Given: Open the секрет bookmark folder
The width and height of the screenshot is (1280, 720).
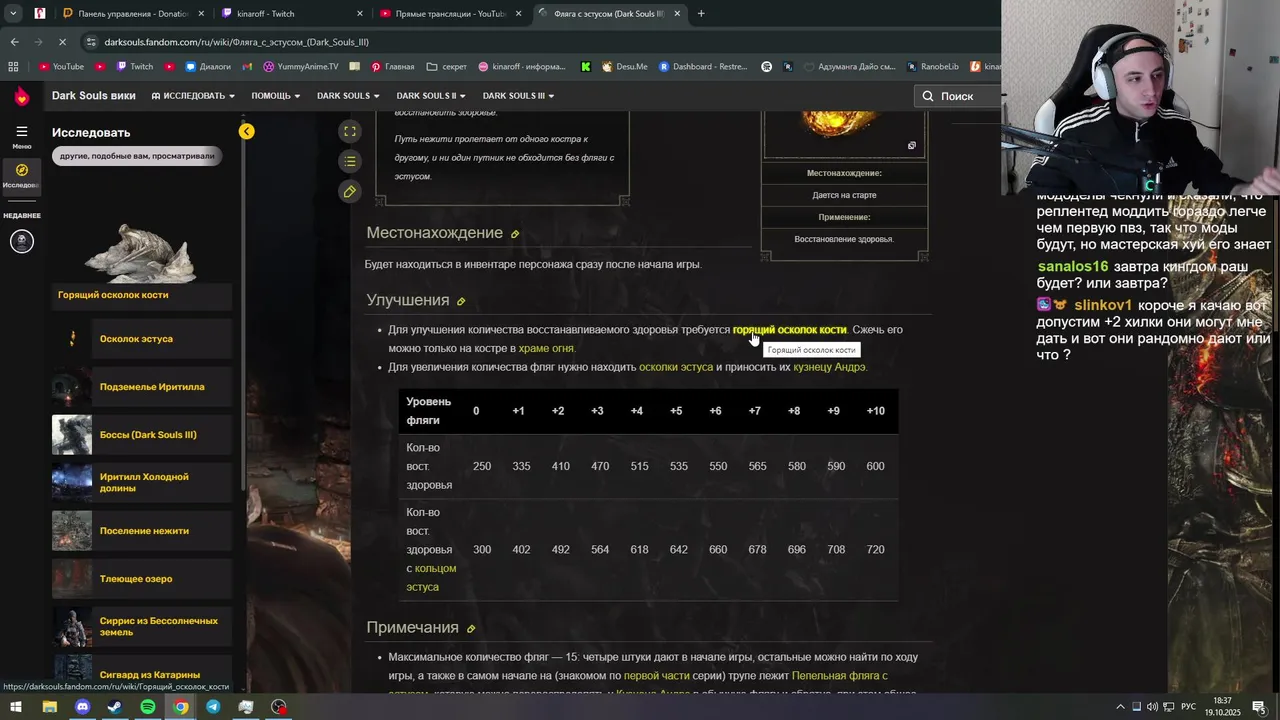Looking at the screenshot, I should [446, 67].
